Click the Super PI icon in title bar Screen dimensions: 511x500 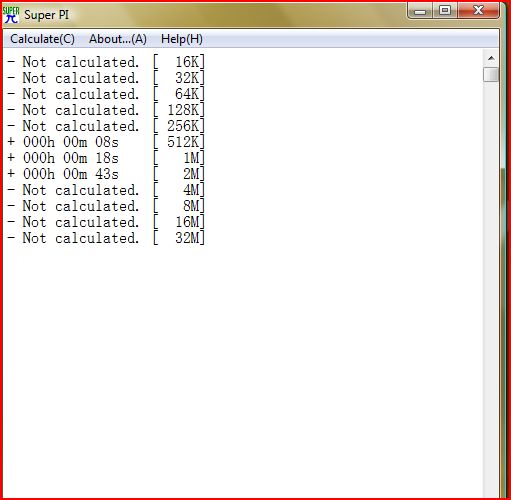pos(11,15)
